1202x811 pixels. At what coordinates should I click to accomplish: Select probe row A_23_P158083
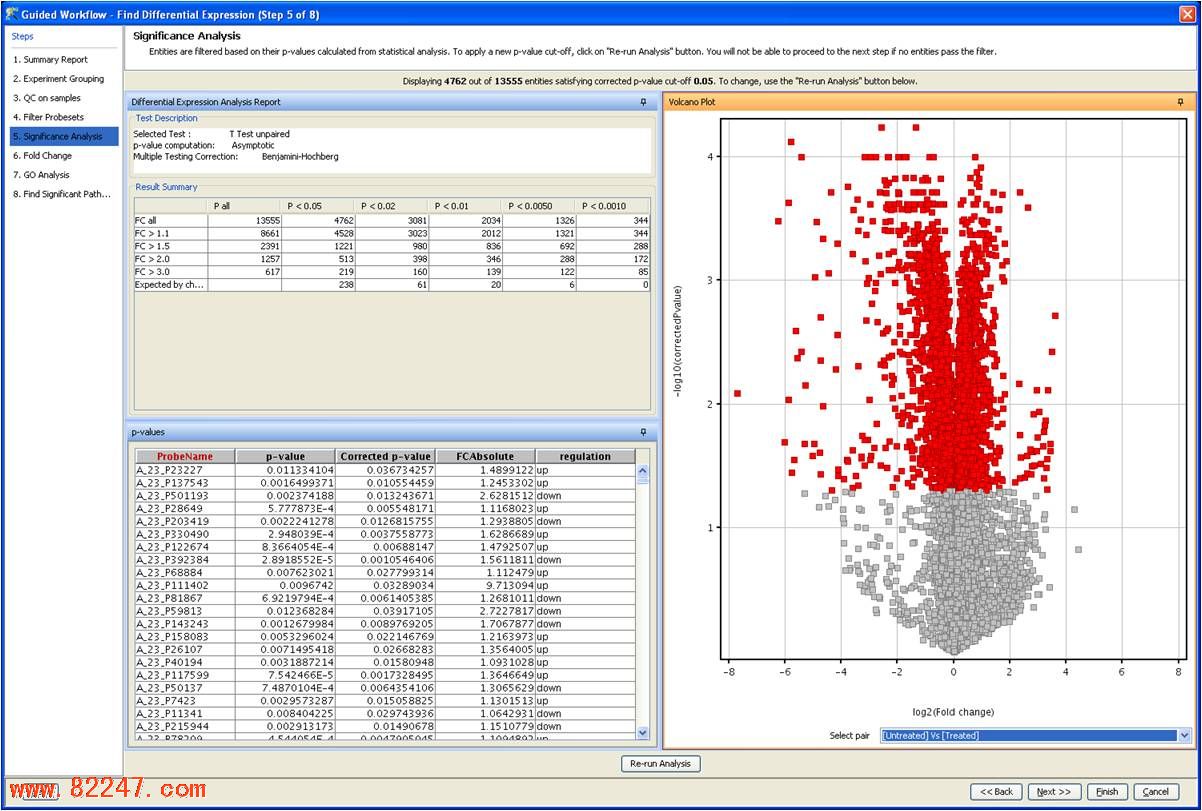(x=385, y=637)
